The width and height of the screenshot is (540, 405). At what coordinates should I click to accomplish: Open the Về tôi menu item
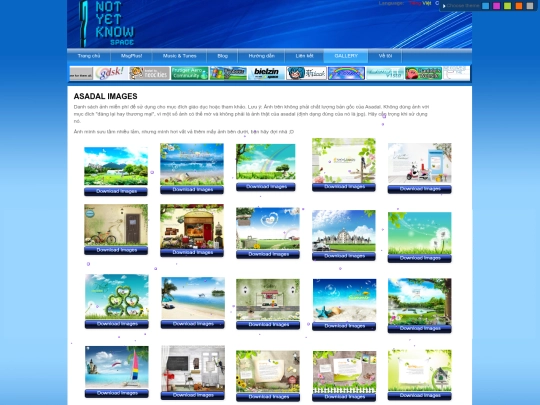(x=385, y=56)
